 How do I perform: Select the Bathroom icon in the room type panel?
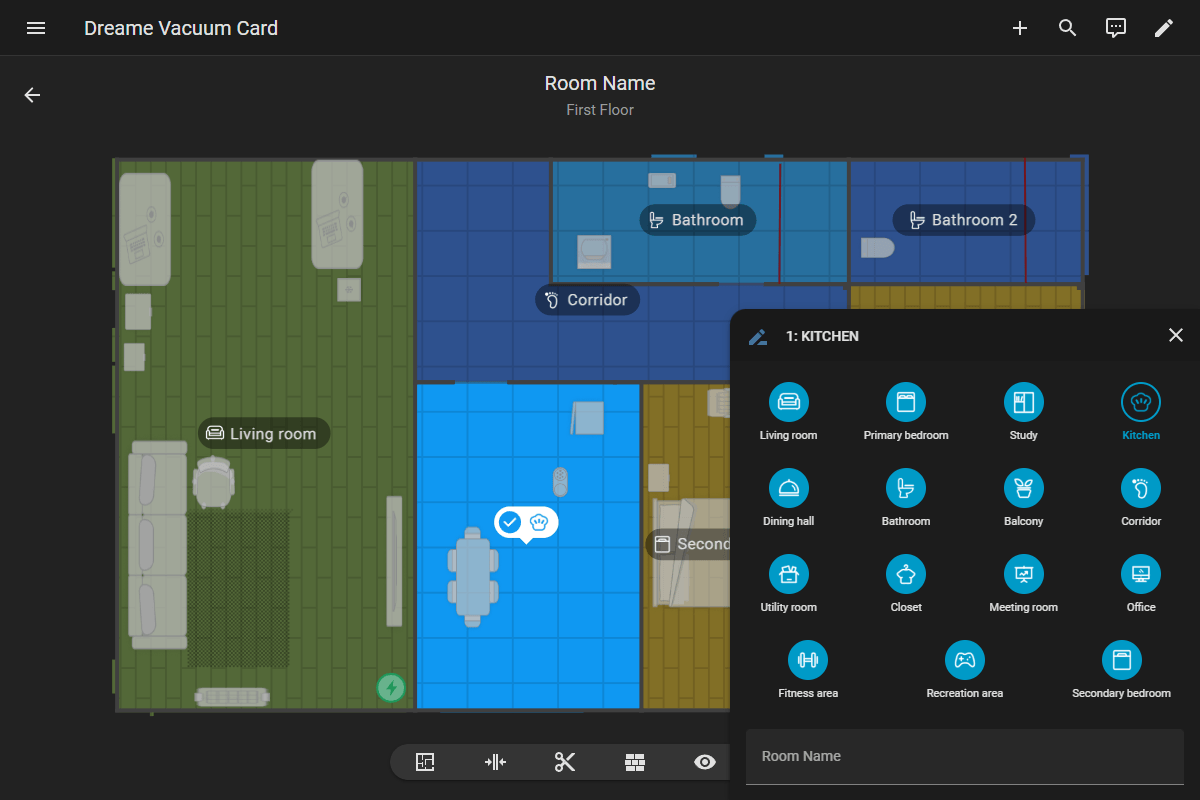point(906,488)
